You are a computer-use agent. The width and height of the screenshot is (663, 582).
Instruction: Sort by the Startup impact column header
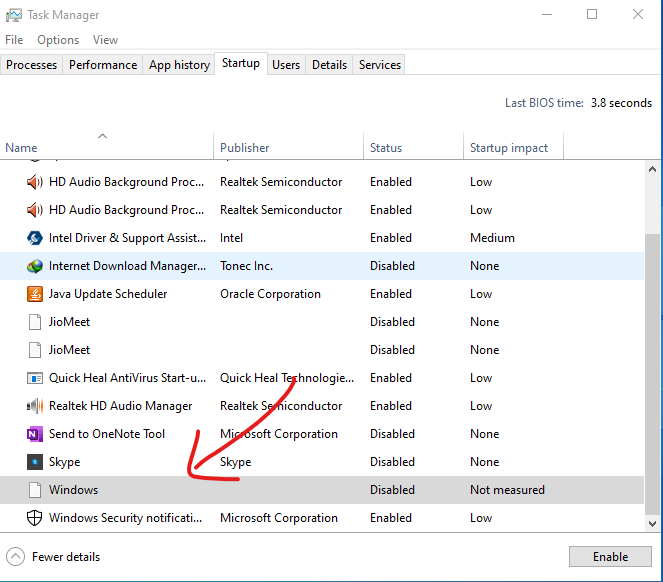click(513, 146)
